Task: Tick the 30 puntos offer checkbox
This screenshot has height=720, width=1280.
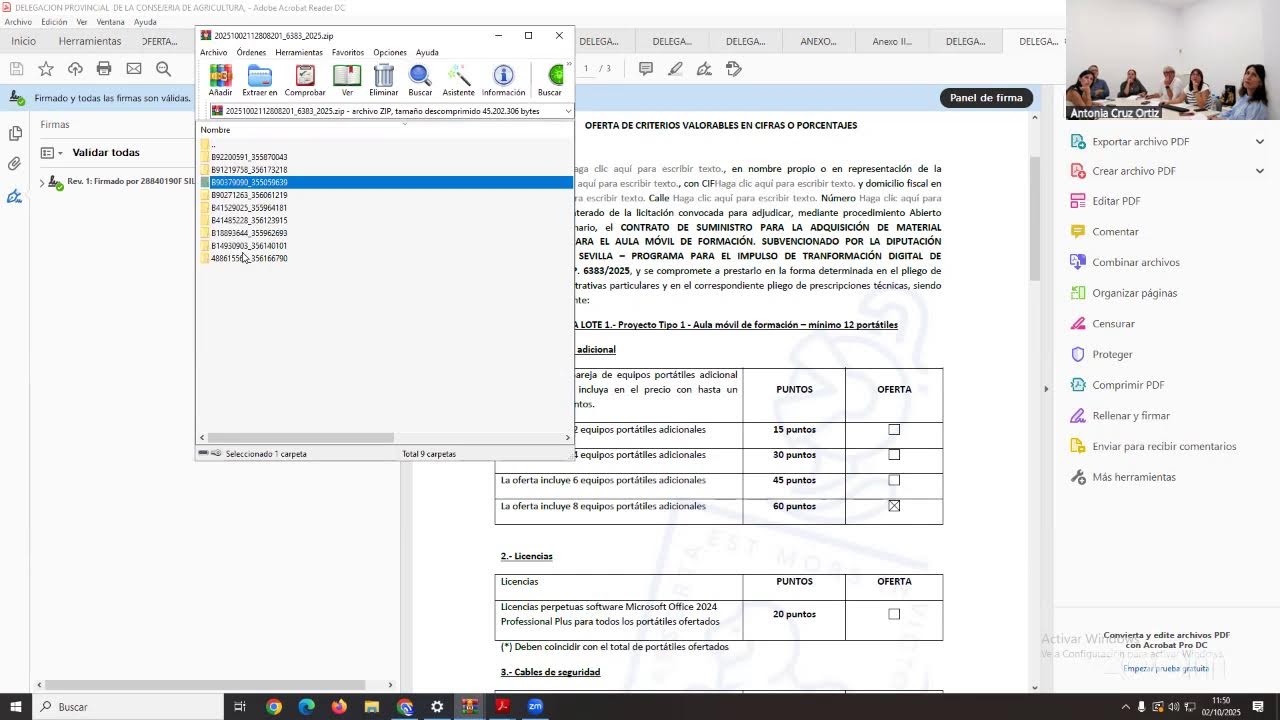Action: (x=894, y=455)
